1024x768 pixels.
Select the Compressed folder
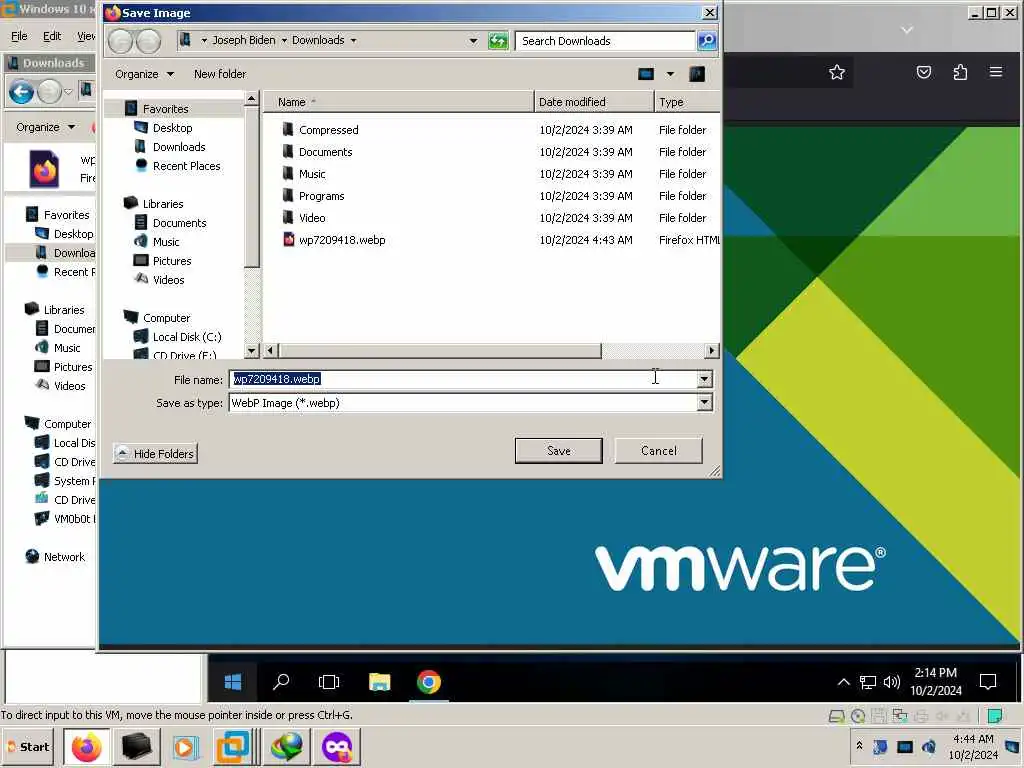pyautogui.click(x=328, y=130)
